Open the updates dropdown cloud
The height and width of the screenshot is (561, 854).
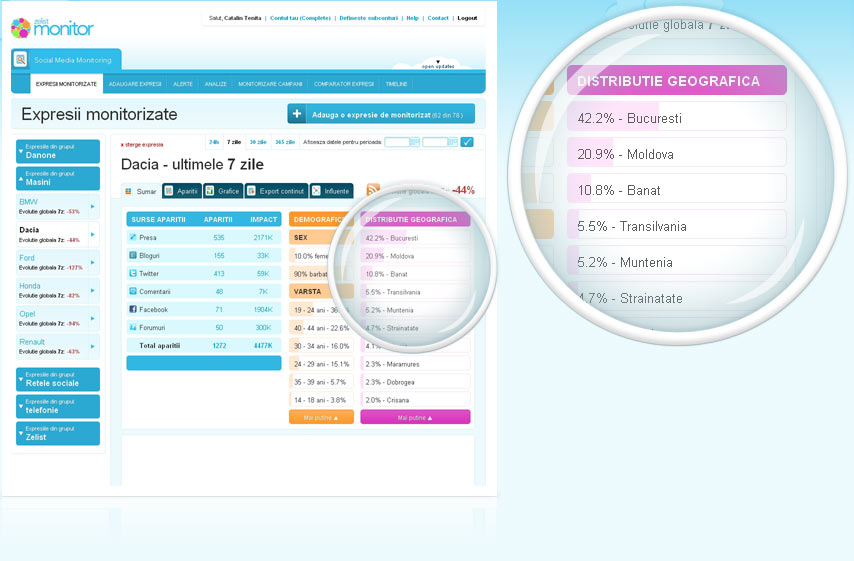(437, 64)
